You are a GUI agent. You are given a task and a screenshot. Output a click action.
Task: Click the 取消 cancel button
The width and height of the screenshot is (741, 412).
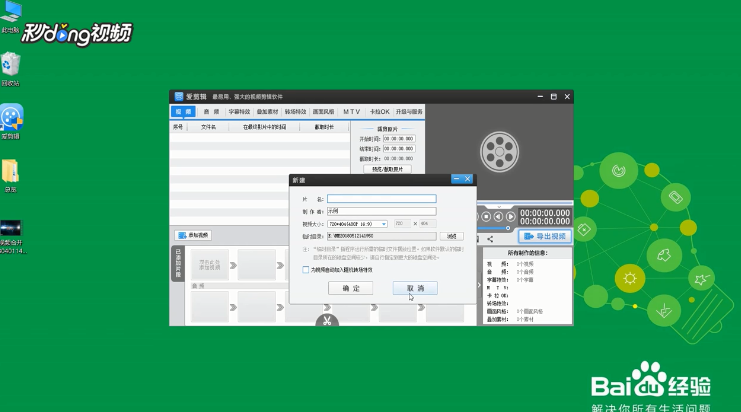coord(415,288)
